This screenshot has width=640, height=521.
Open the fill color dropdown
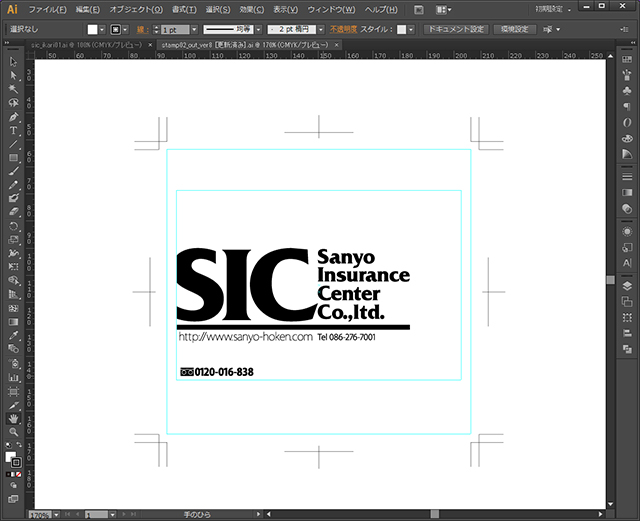click(102, 29)
